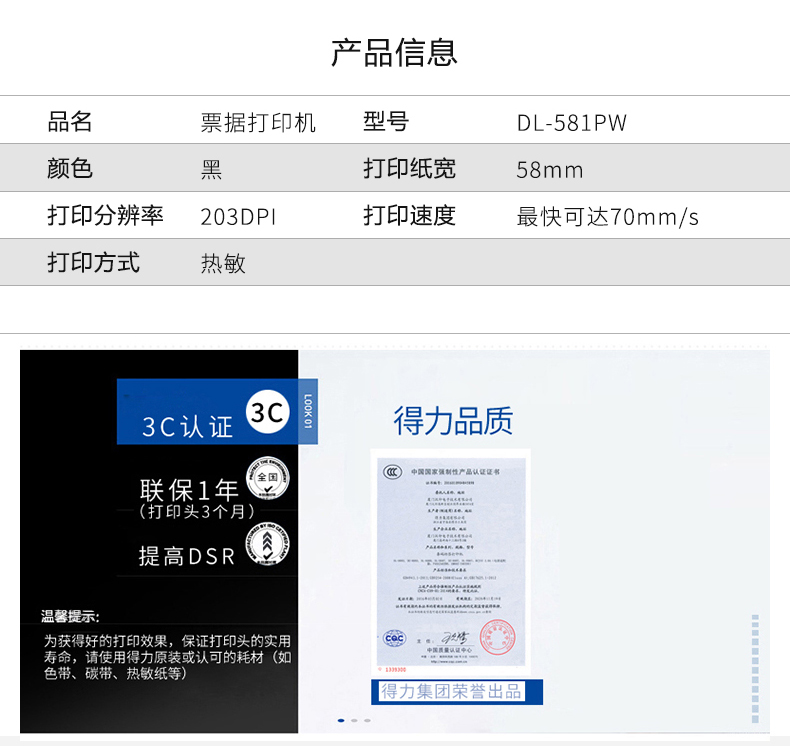The height and width of the screenshot is (746, 790).
Task: Click the 型号 label
Action: [386, 121]
